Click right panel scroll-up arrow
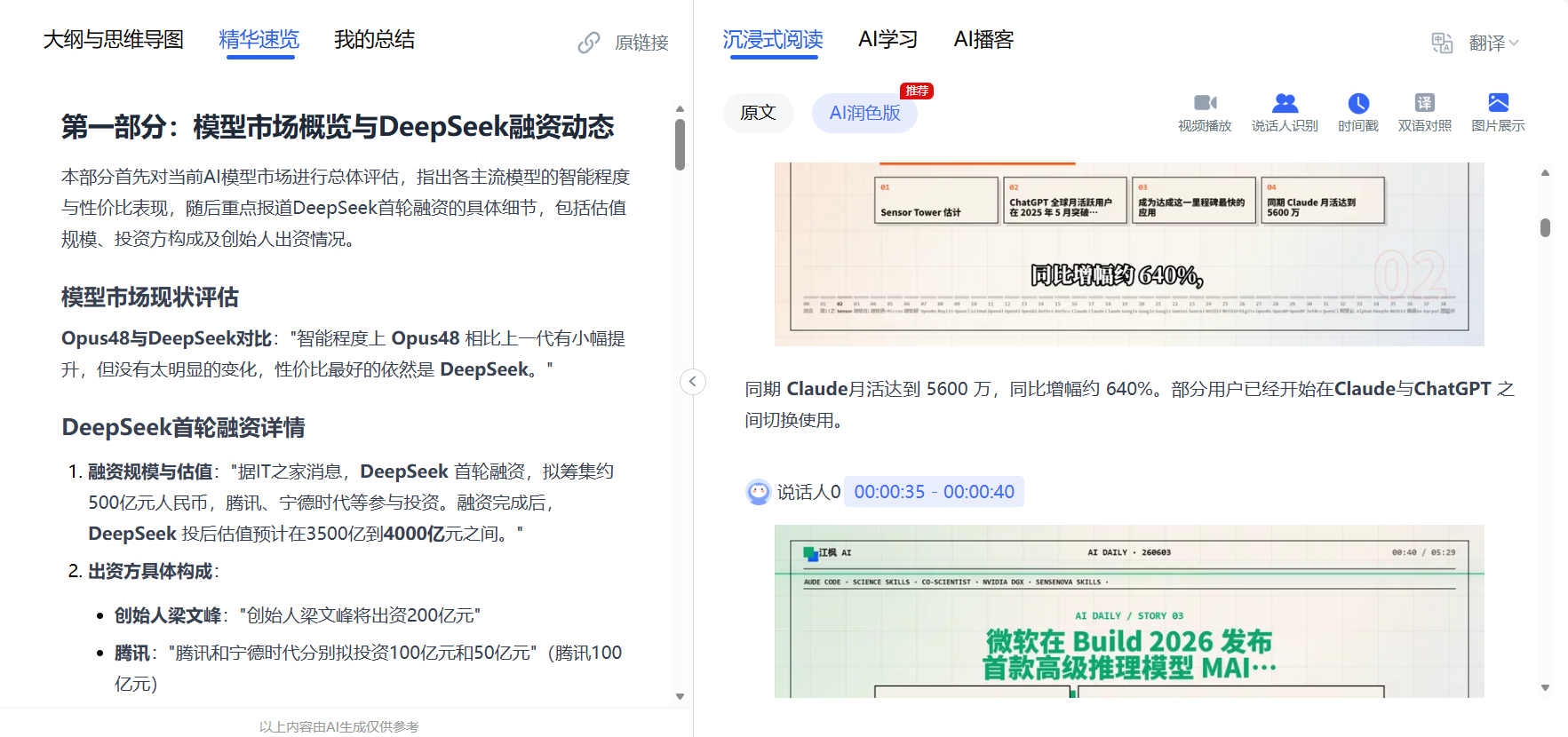1568x737 pixels. (x=1545, y=173)
